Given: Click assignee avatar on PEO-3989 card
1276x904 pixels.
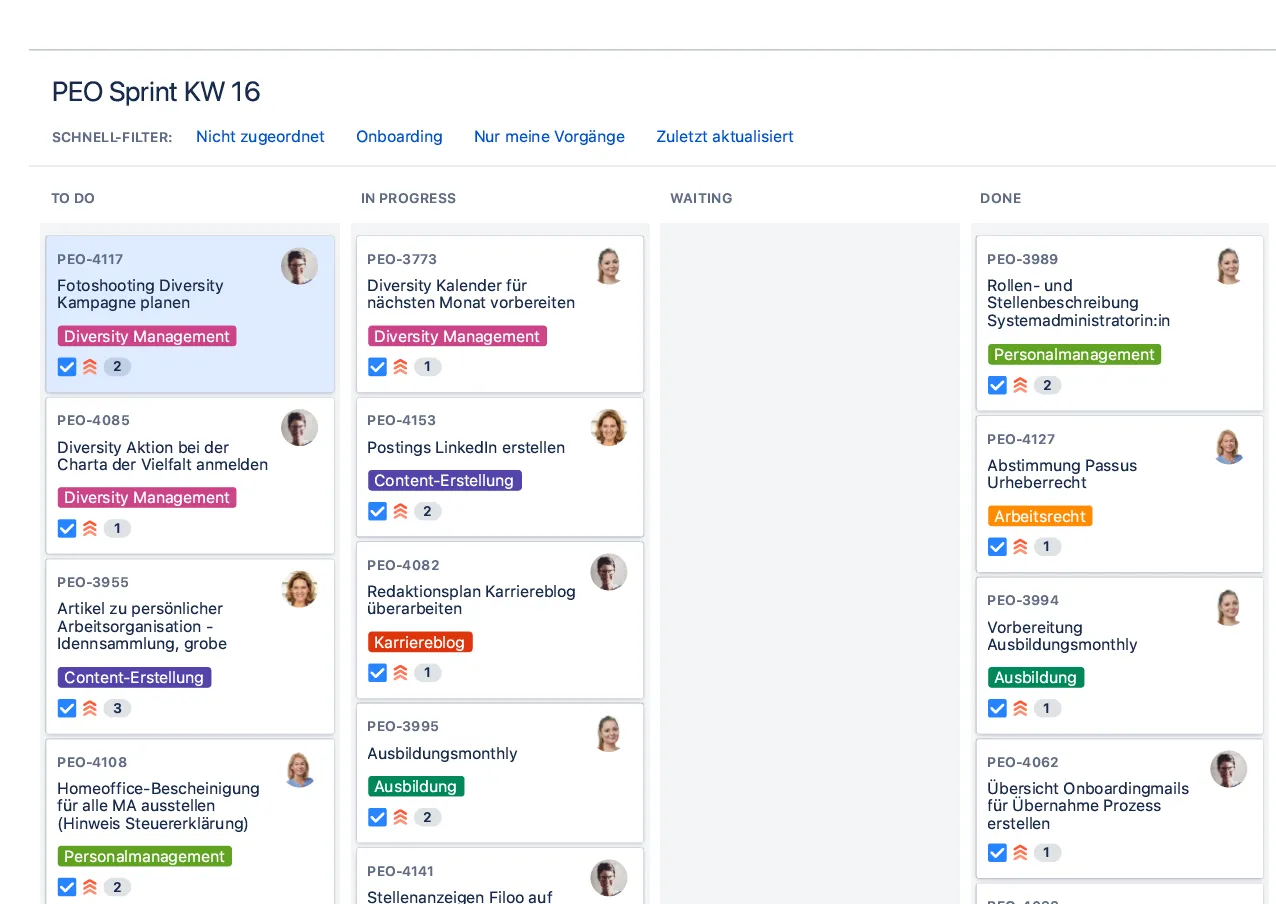Looking at the screenshot, I should (x=1229, y=267).
